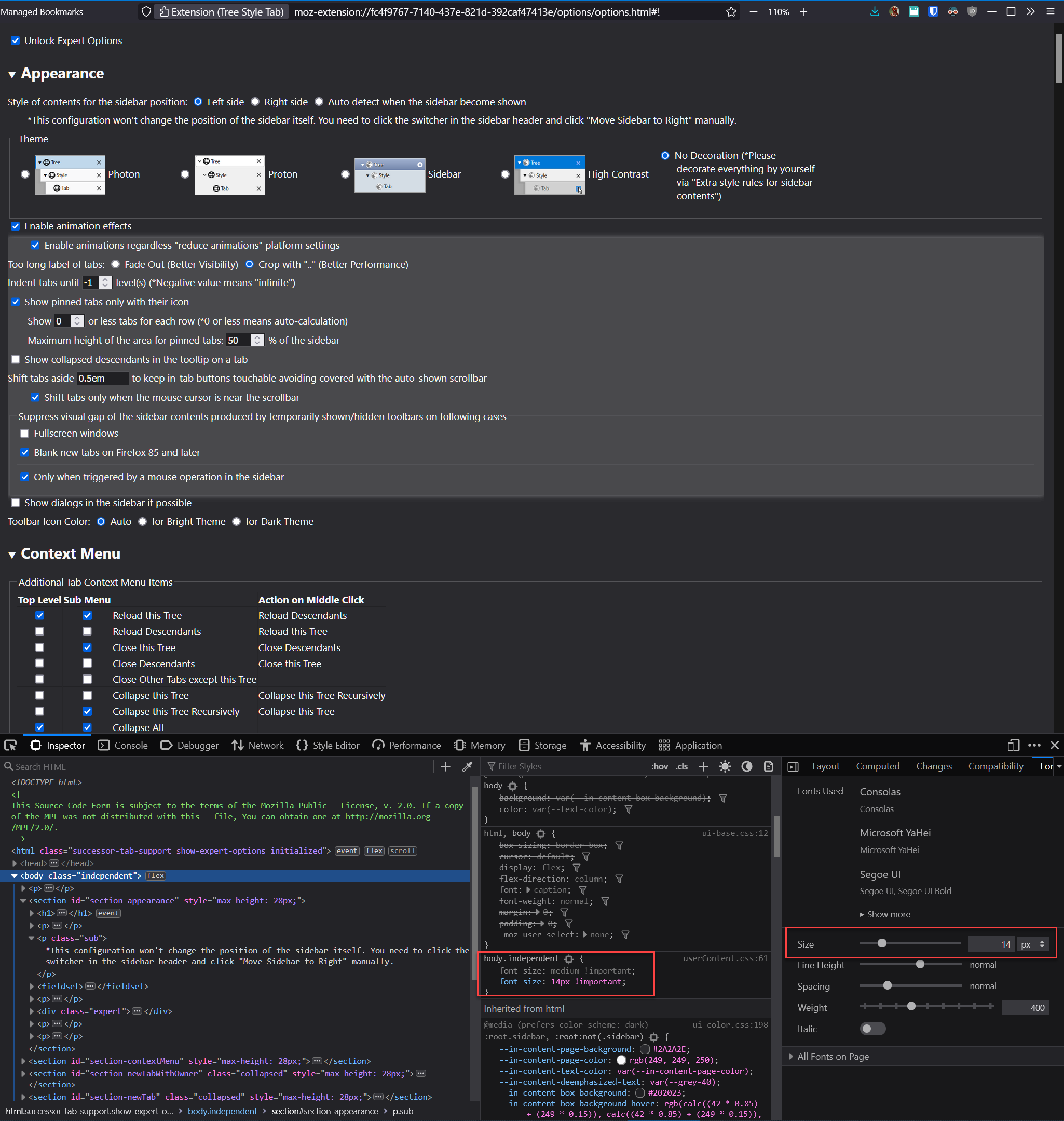The height and width of the screenshot is (1121, 1064).
Task: Select Fade Out (Better Visibility) option
Action: (116, 264)
